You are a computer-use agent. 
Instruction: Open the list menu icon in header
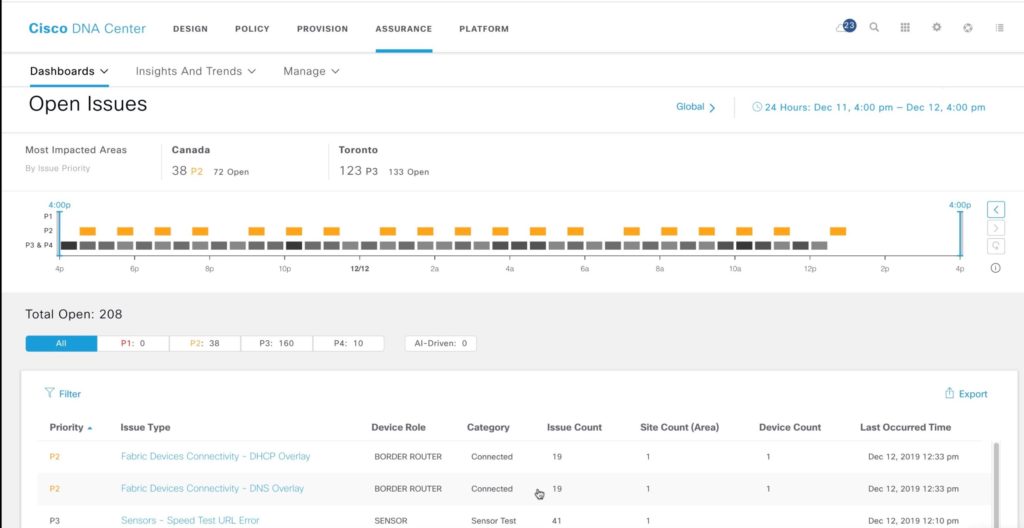coord(1000,28)
